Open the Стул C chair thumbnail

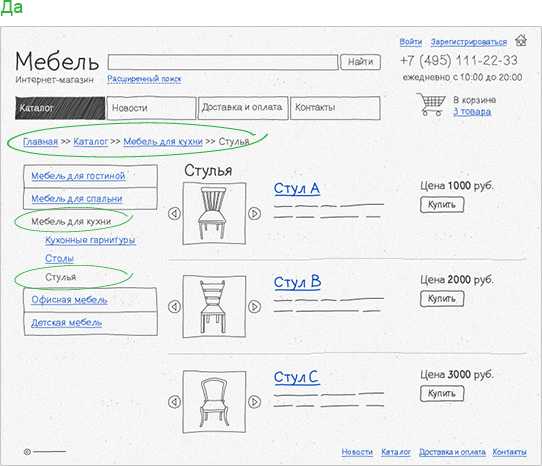point(214,402)
